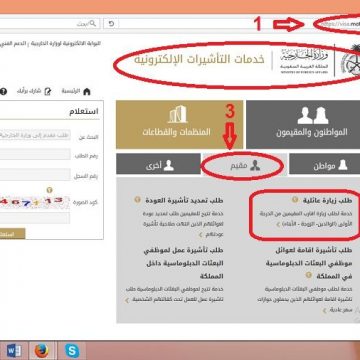Viewport: 360px width, 360px height.
Task: Launch Firefox from the taskbar
Action: (42, 351)
